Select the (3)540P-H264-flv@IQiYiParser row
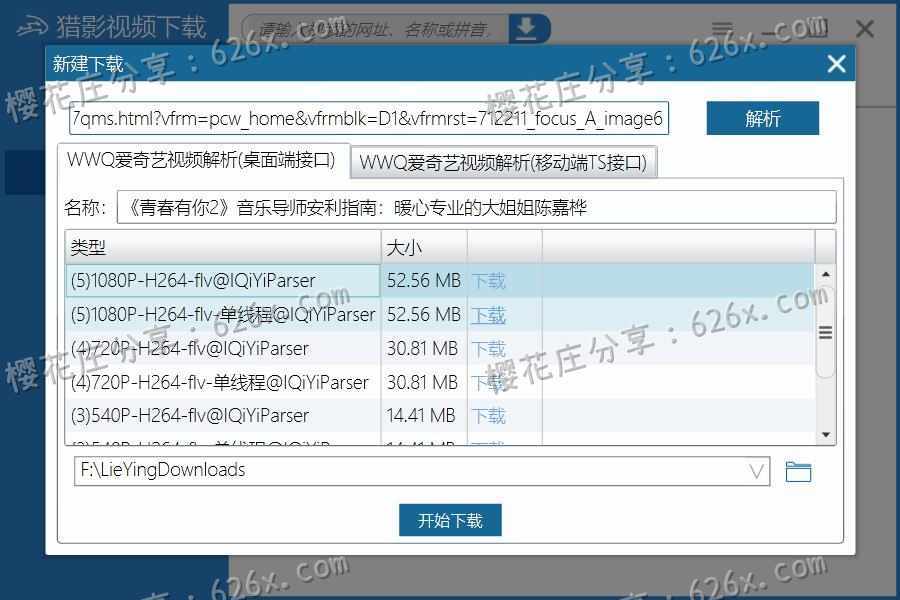This screenshot has height=600, width=900. (x=440, y=416)
